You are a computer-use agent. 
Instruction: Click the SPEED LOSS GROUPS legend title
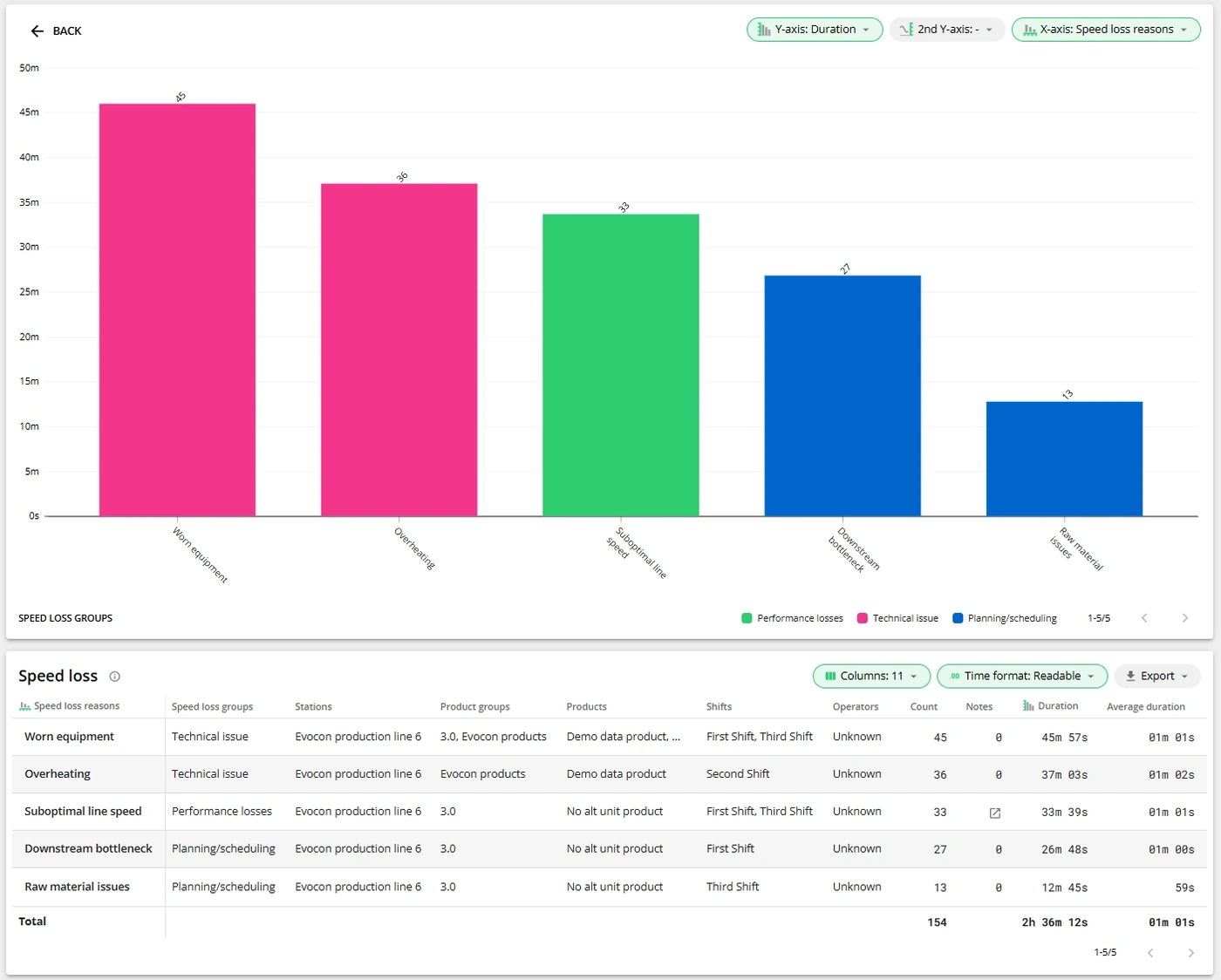click(65, 618)
